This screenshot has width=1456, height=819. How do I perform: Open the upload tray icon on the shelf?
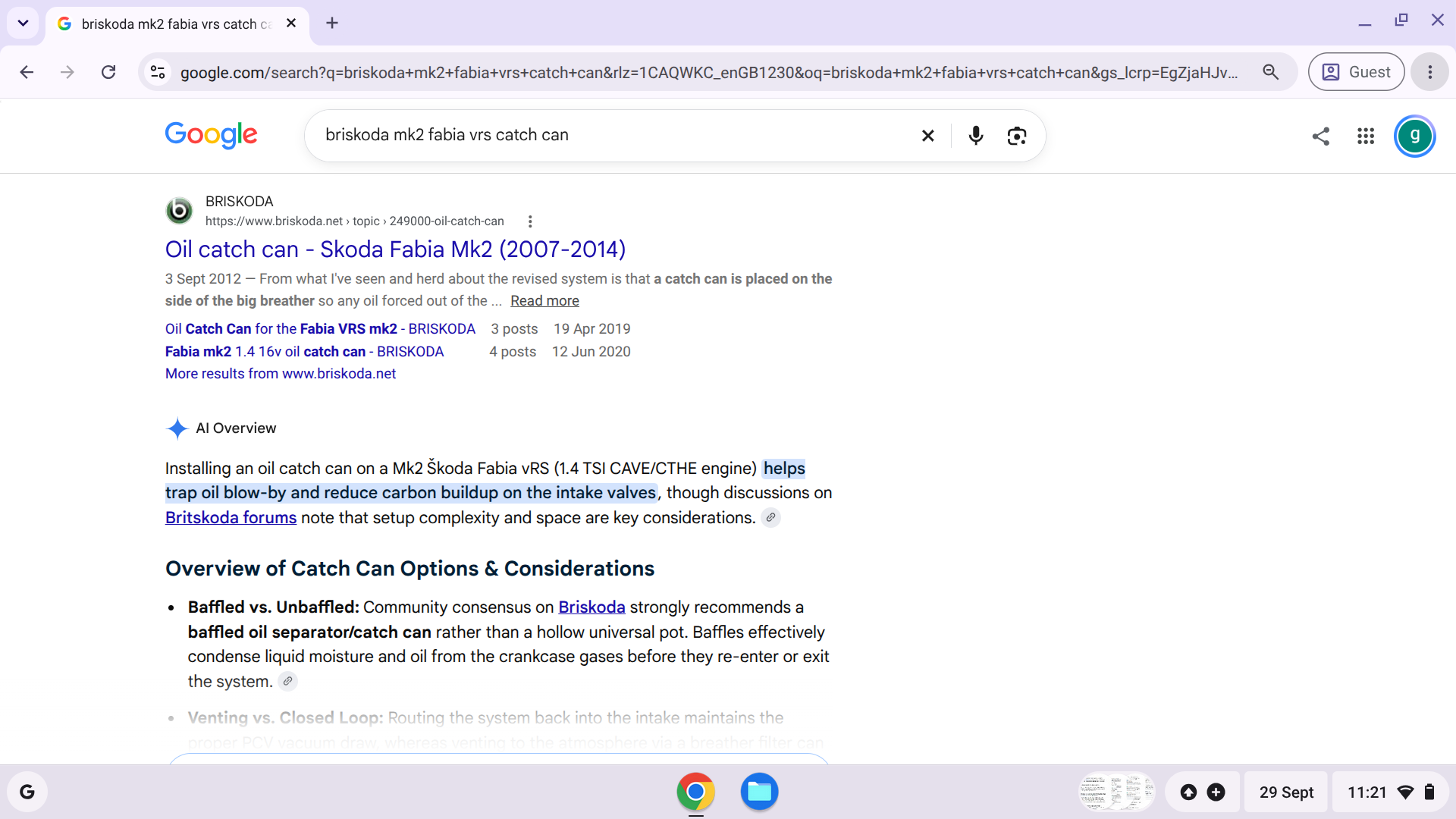pos(1188,792)
